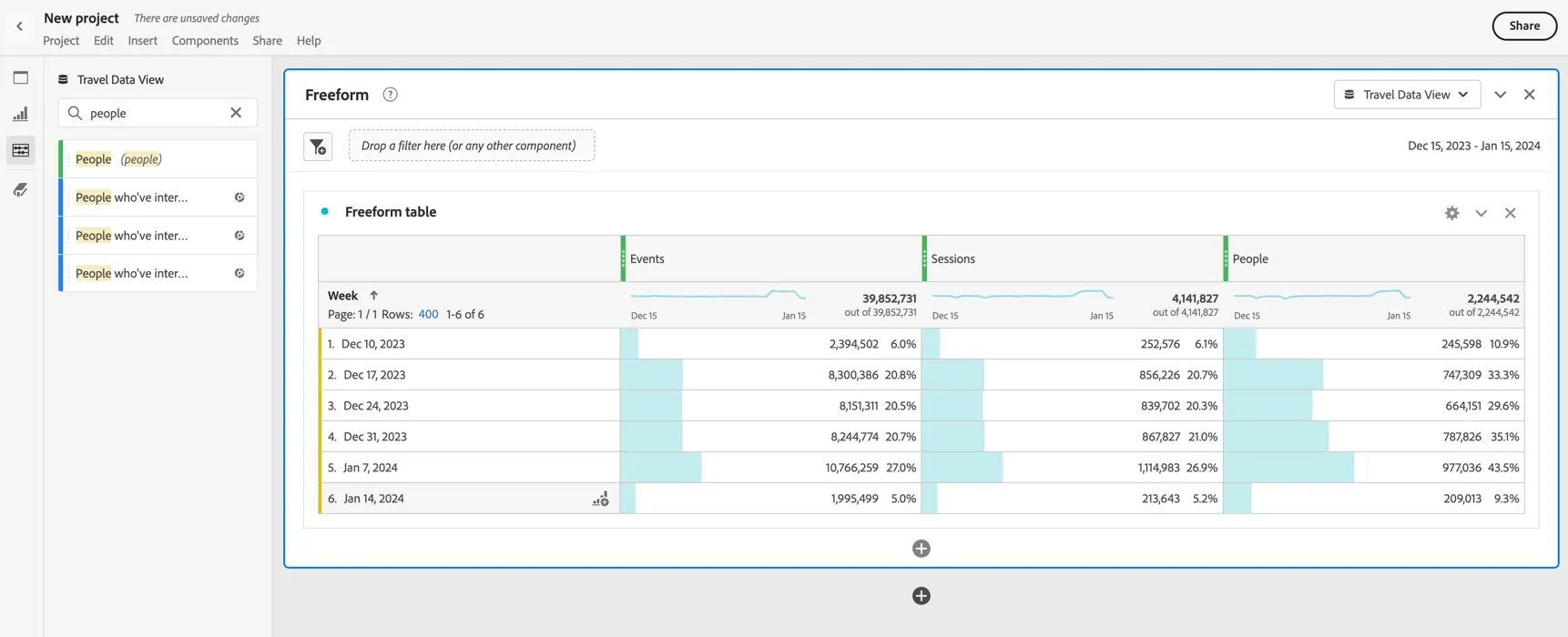Select the People (people) metric component
This screenshot has height=637, width=1568.
158,159
